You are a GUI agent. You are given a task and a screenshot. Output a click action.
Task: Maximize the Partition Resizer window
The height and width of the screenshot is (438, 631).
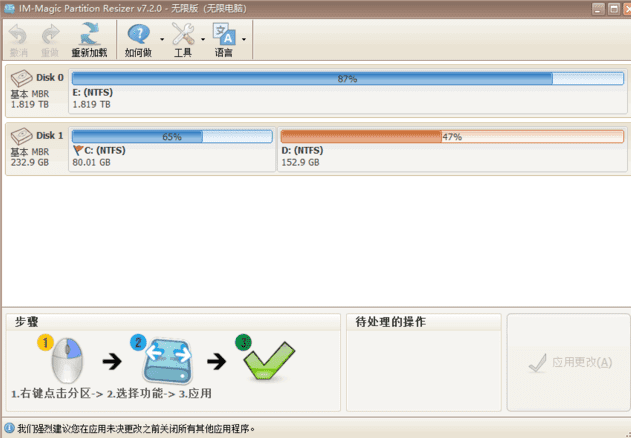[614, 9]
